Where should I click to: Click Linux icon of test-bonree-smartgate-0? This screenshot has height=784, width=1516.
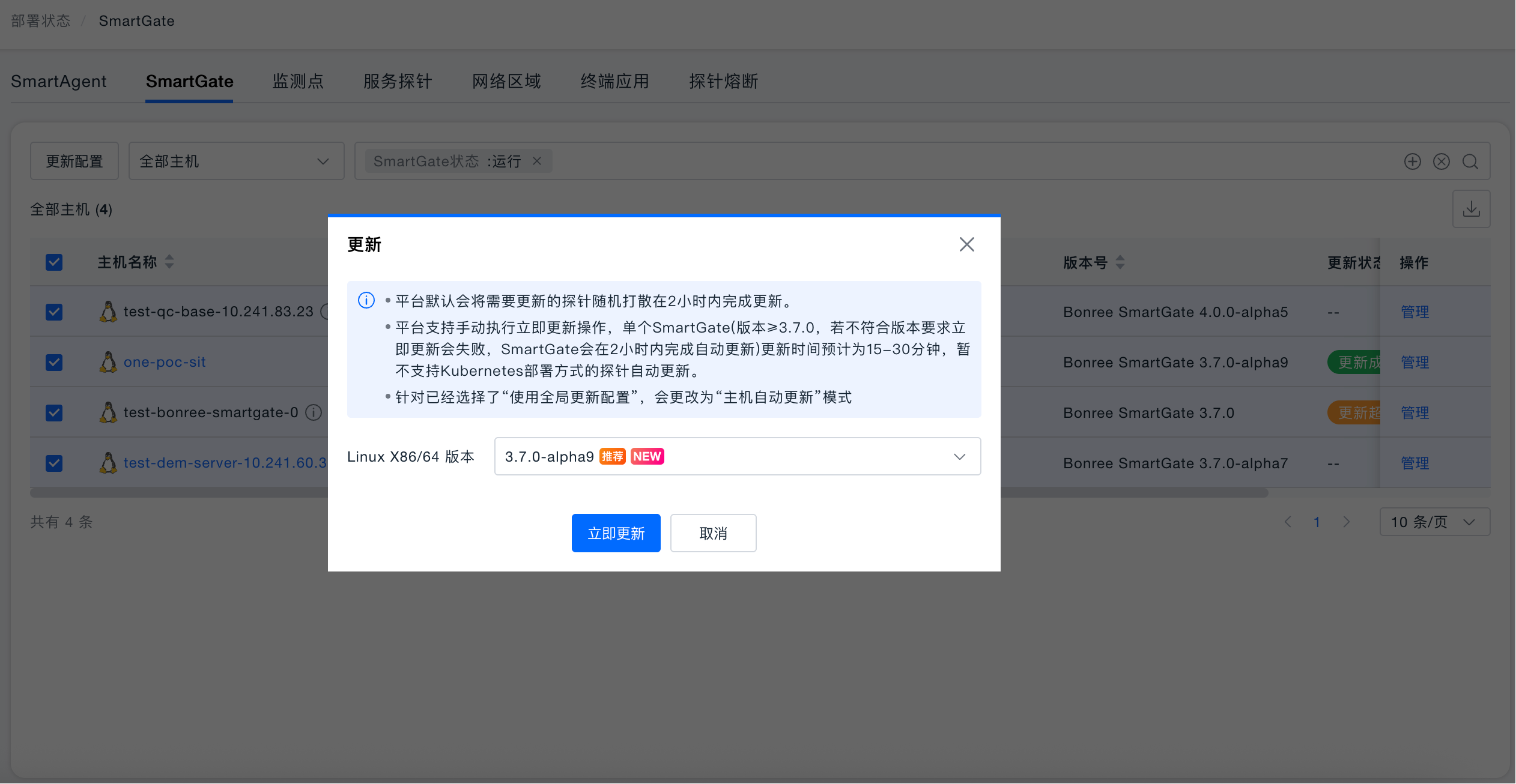(x=108, y=412)
